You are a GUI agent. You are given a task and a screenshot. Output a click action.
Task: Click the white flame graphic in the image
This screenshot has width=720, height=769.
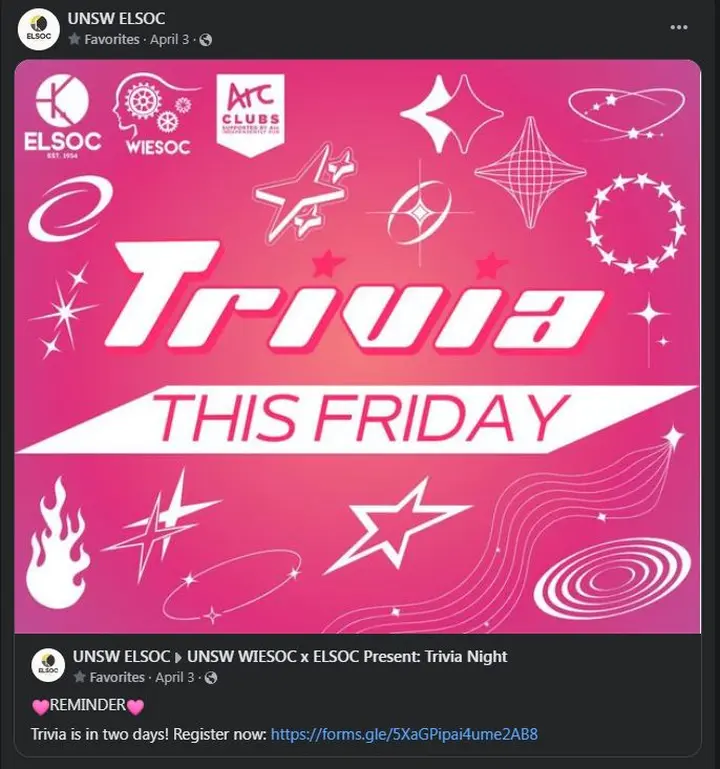point(59,540)
